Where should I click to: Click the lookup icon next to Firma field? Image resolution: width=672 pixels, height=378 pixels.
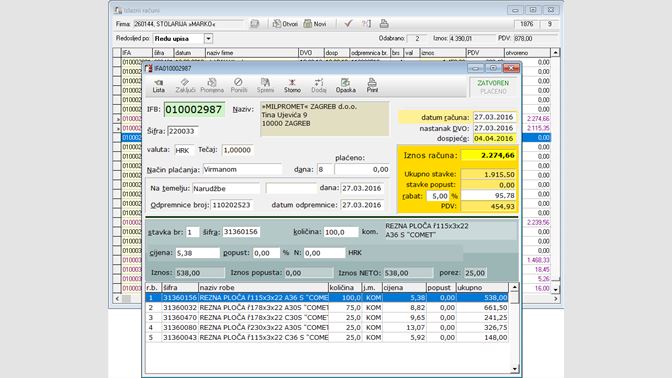coord(255,24)
